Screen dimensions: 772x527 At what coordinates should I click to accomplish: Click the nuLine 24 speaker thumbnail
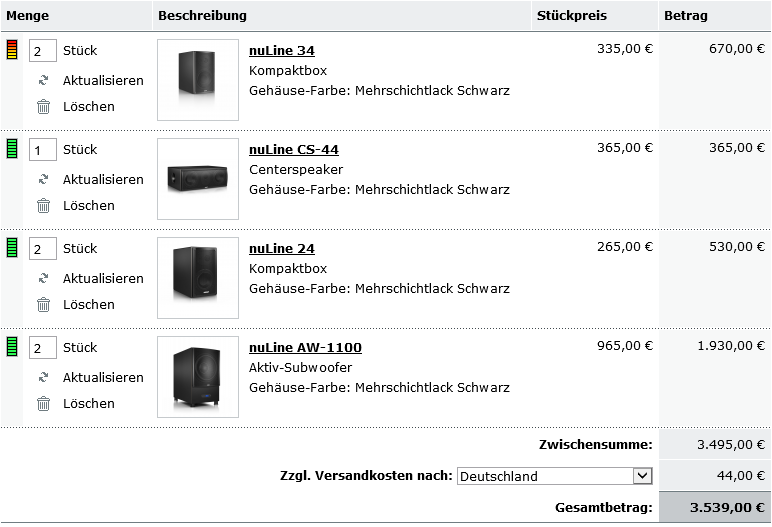198,277
